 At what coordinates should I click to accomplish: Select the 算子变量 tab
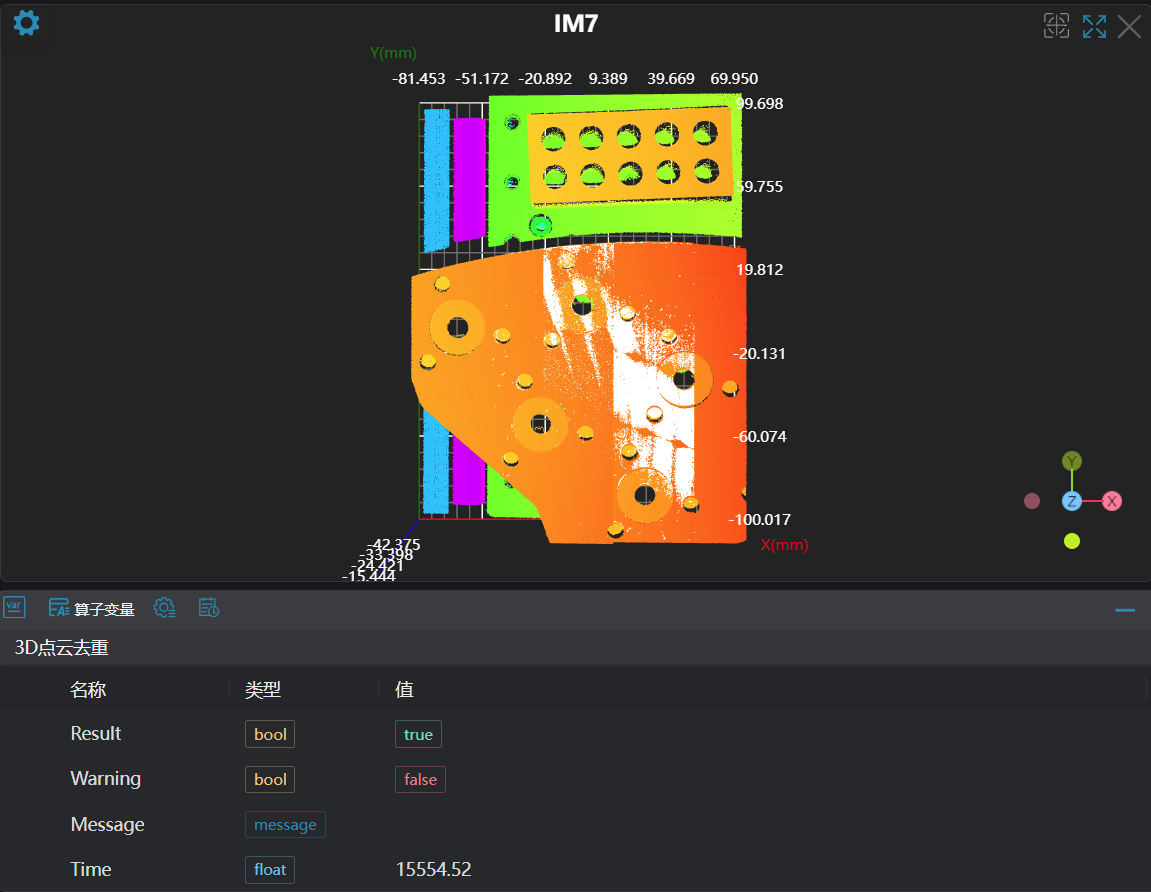click(x=92, y=608)
